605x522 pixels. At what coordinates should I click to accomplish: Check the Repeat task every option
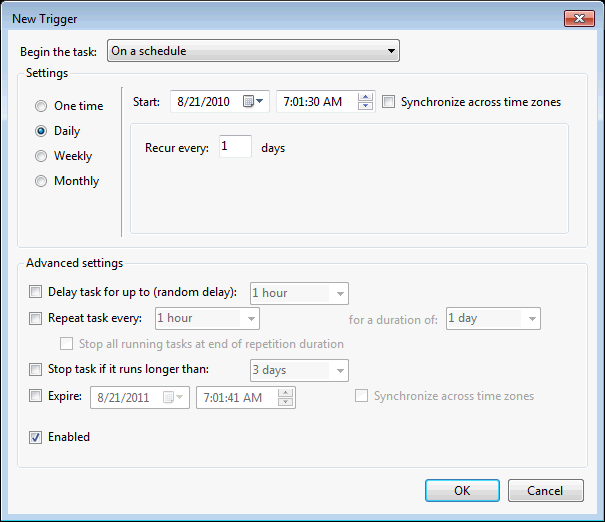(37, 319)
